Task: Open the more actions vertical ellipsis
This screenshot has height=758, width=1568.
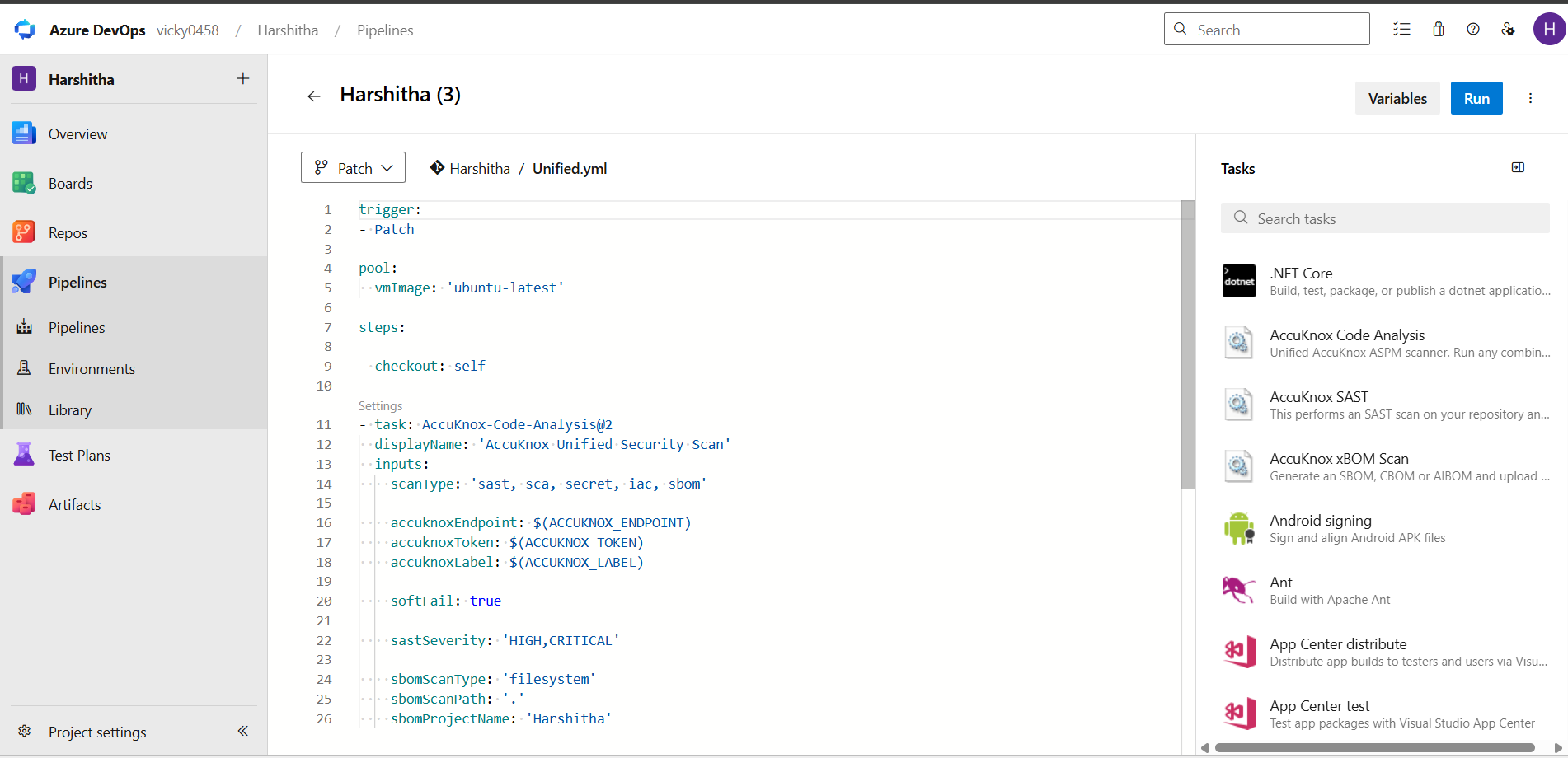Action: 1531,98
